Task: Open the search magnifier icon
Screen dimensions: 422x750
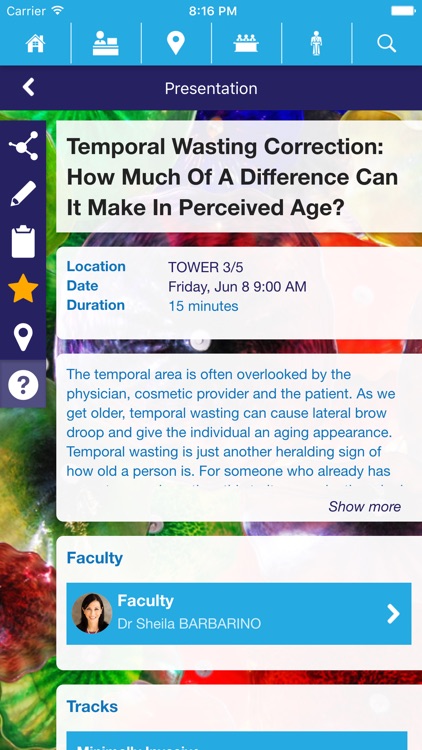Action: click(x=387, y=44)
